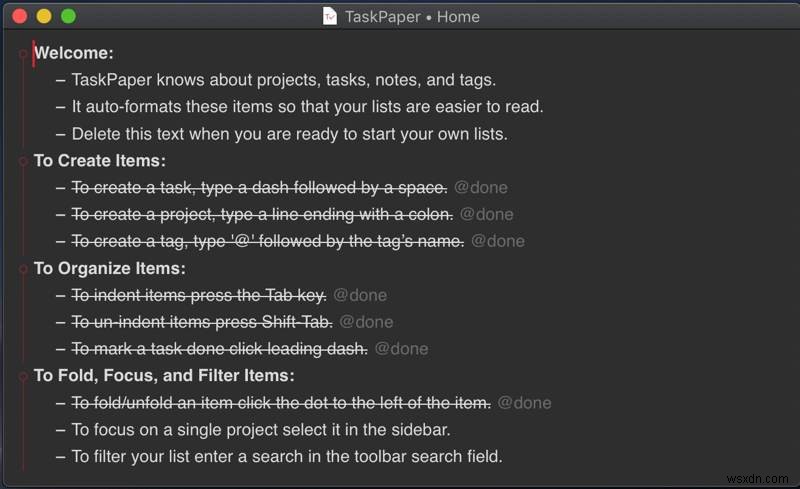This screenshot has height=489, width=800.
Task: Collapse To Organize Items with its handle dot
Action: (x=23, y=269)
